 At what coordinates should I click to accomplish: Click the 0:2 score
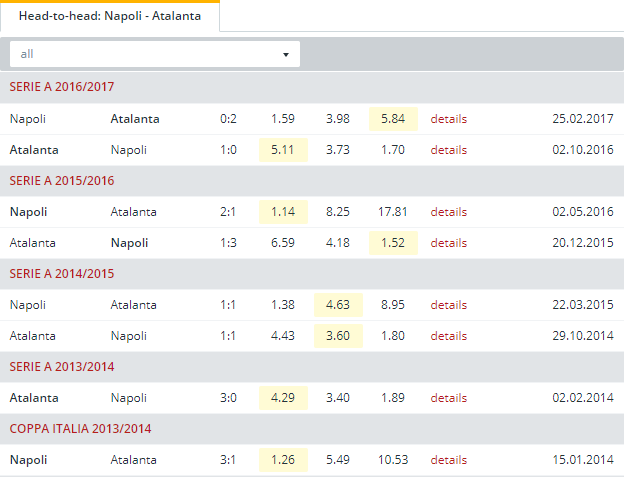coord(228,119)
